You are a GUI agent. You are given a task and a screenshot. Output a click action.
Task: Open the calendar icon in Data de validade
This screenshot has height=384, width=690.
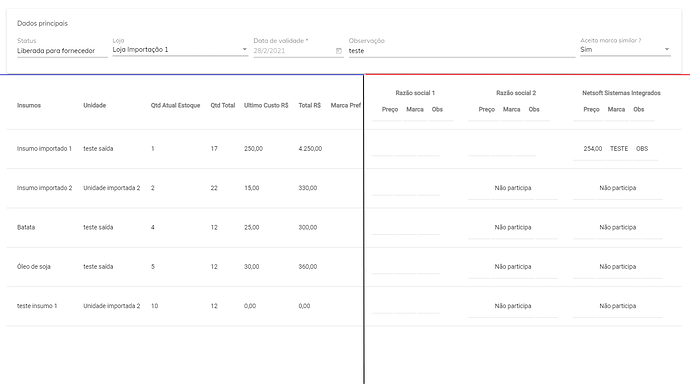[x=338, y=51]
